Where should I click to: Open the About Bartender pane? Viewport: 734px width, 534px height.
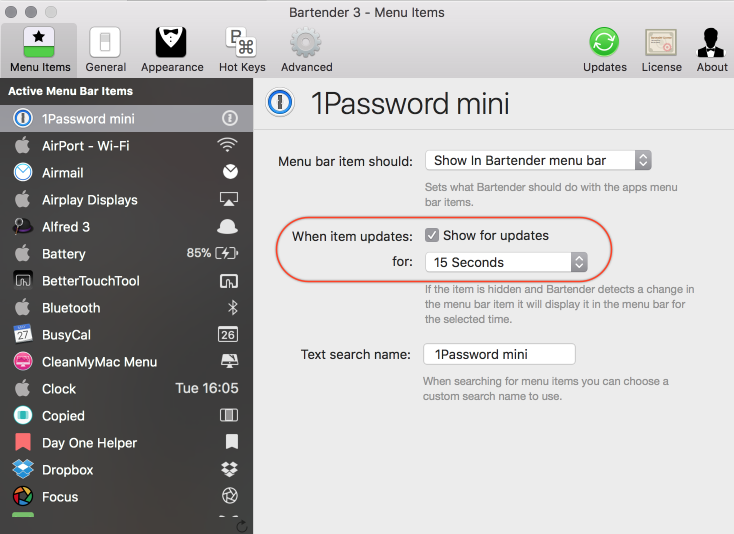point(712,50)
